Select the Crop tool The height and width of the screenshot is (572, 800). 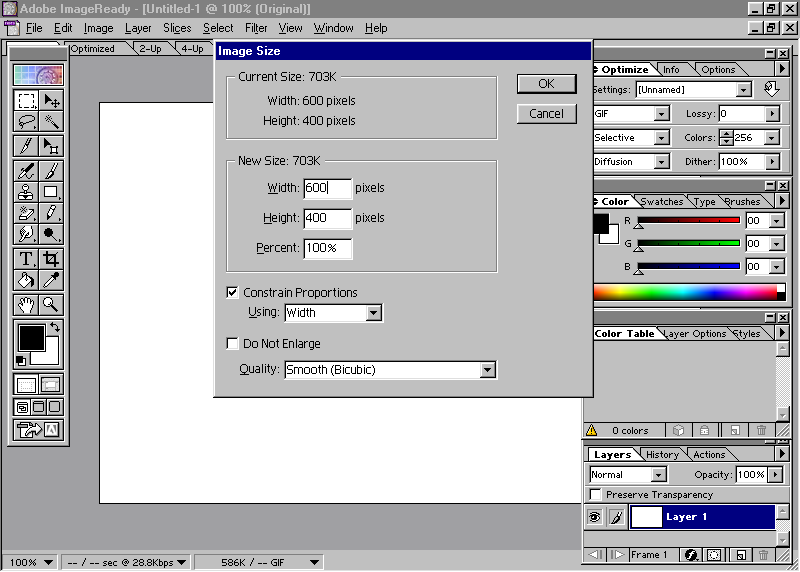pyautogui.click(x=51, y=259)
